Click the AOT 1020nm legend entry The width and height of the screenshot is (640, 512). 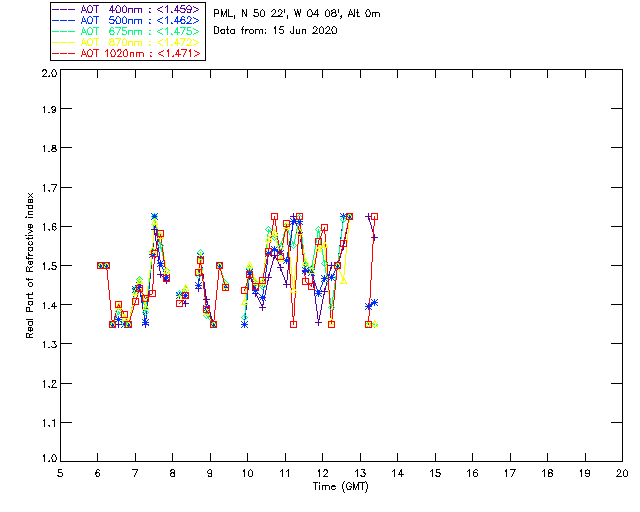pyautogui.click(x=126, y=53)
